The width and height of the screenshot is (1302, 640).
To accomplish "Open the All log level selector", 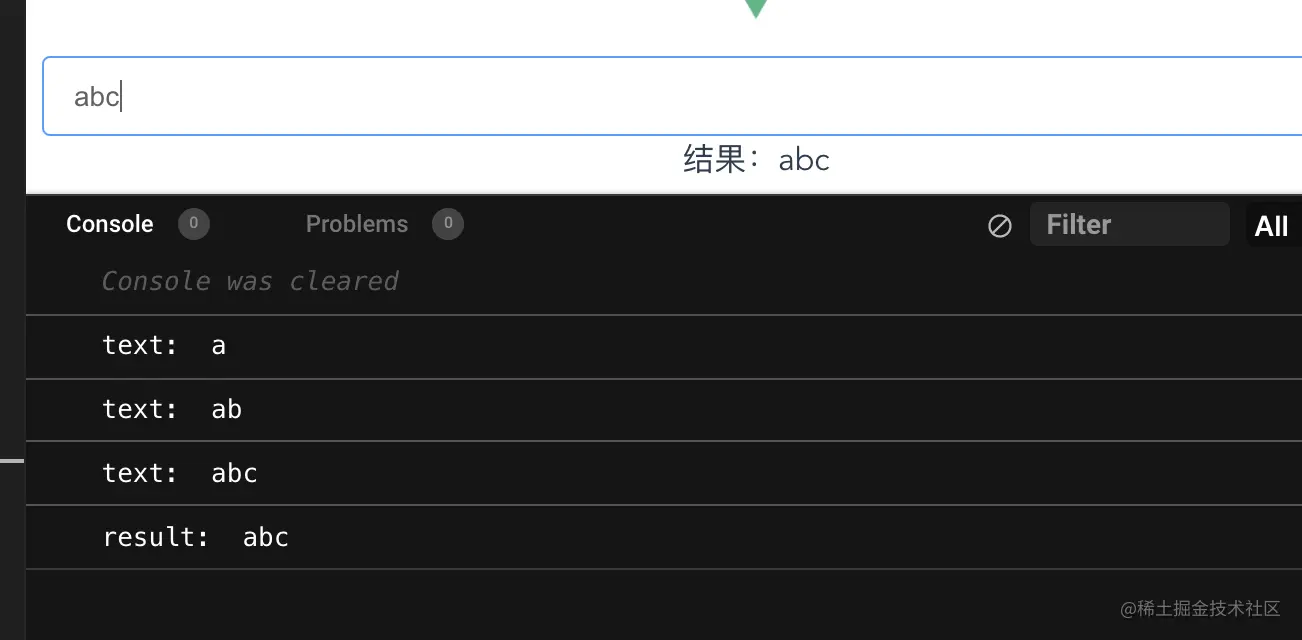I will 1272,226.
